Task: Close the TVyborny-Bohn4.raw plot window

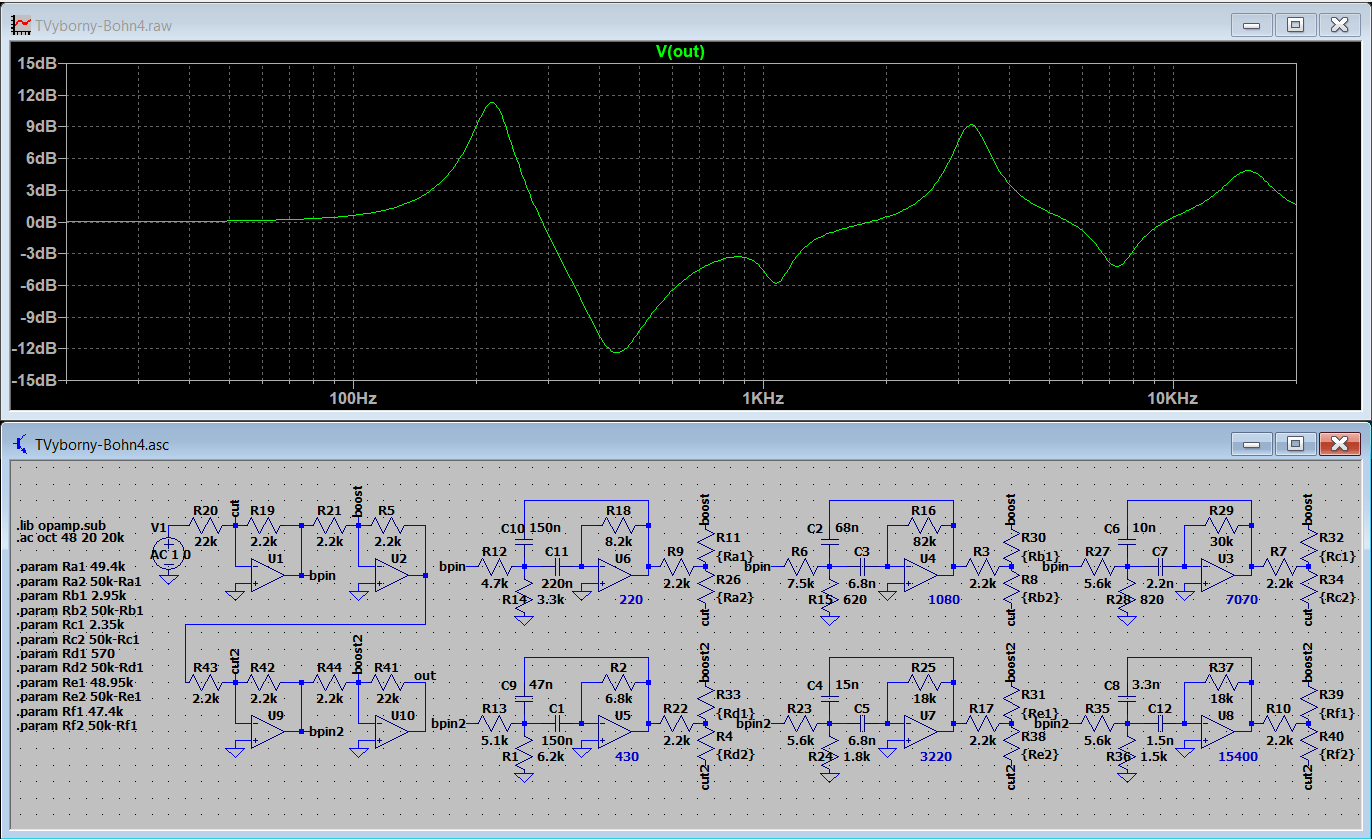Action: (x=1339, y=24)
